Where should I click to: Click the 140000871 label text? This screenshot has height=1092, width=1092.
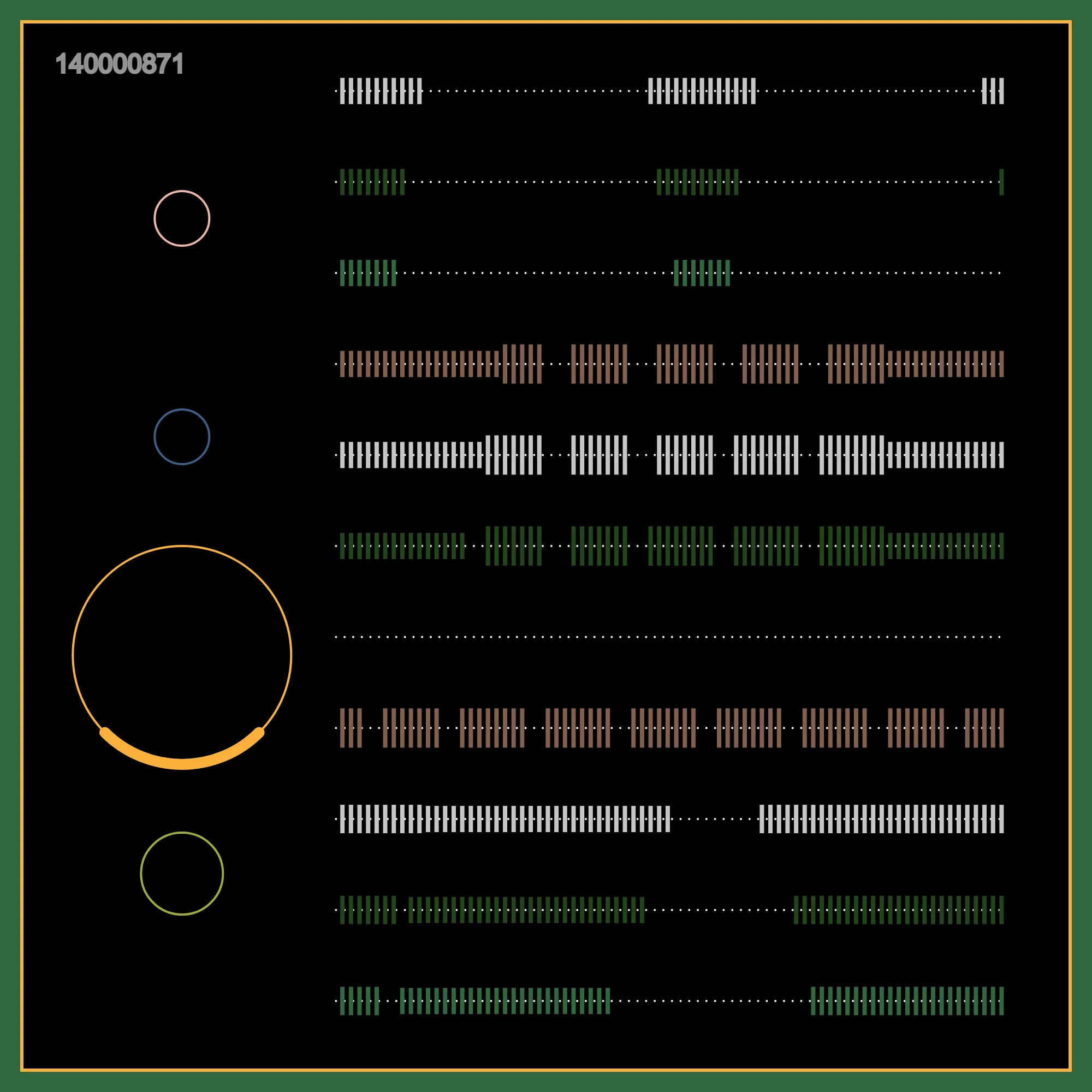click(120, 64)
